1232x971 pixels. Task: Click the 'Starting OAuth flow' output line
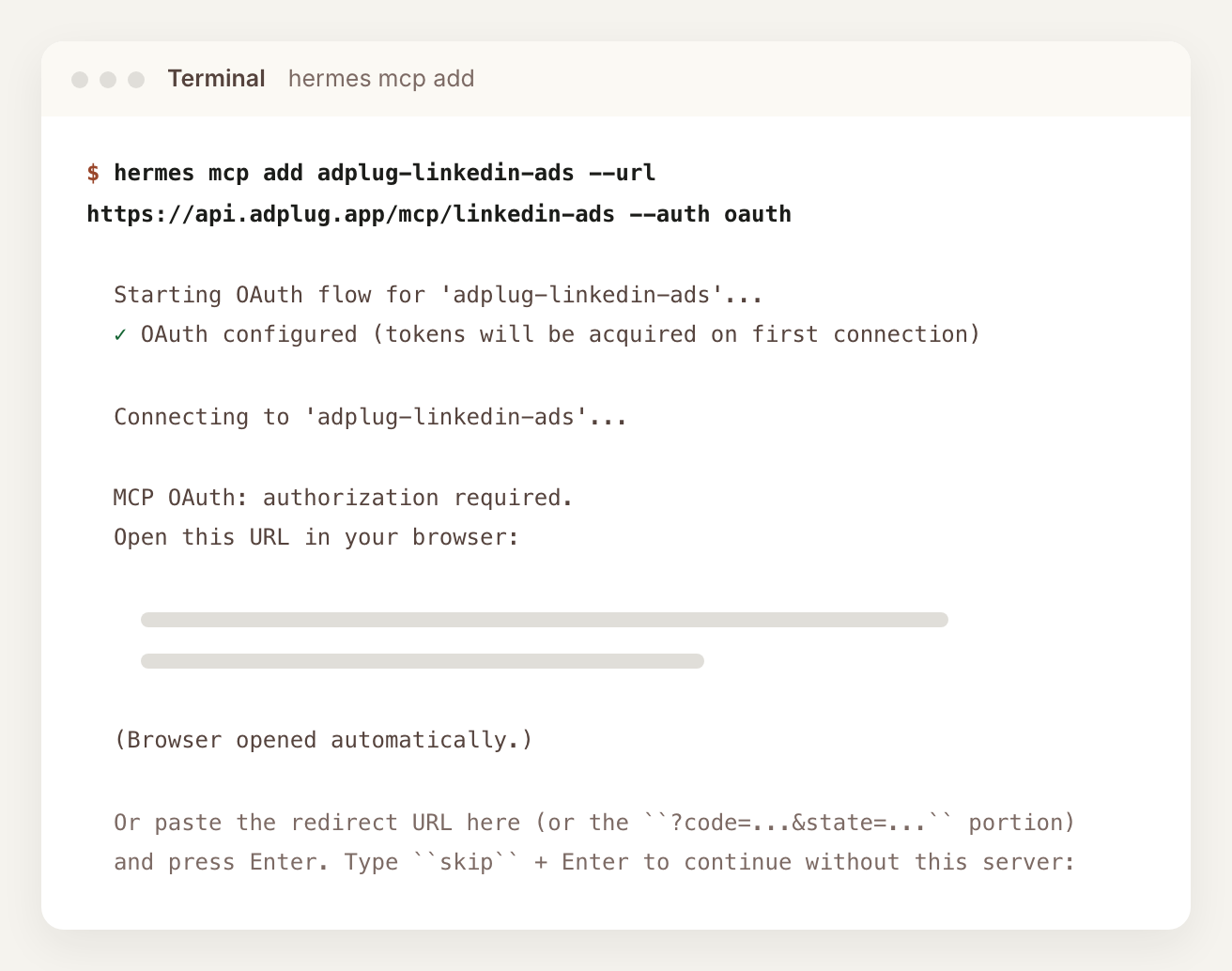439,295
